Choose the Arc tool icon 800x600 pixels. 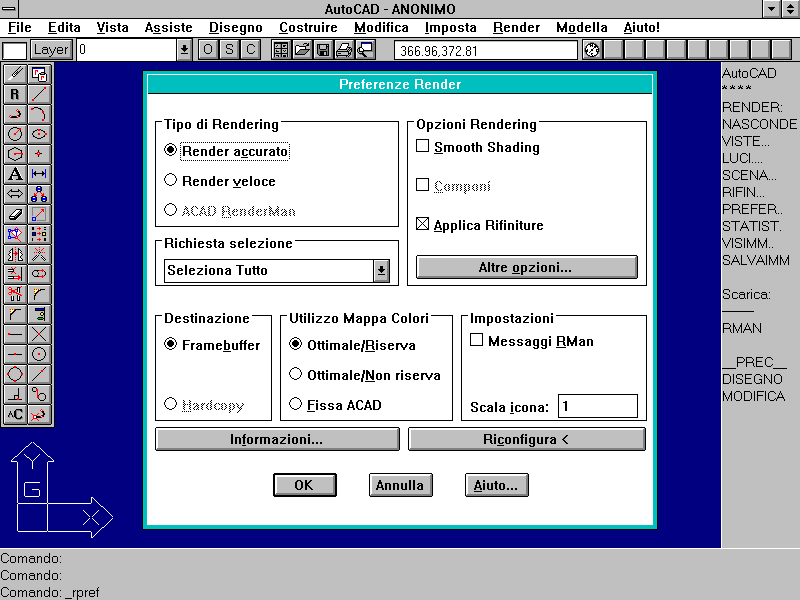(39, 114)
